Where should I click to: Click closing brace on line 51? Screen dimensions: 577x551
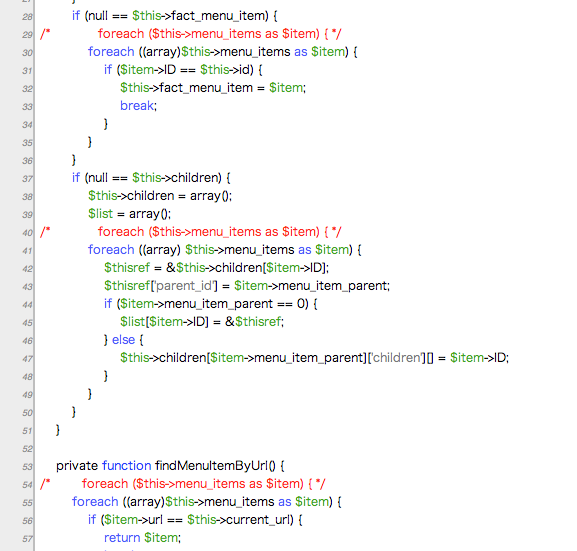(x=58, y=430)
